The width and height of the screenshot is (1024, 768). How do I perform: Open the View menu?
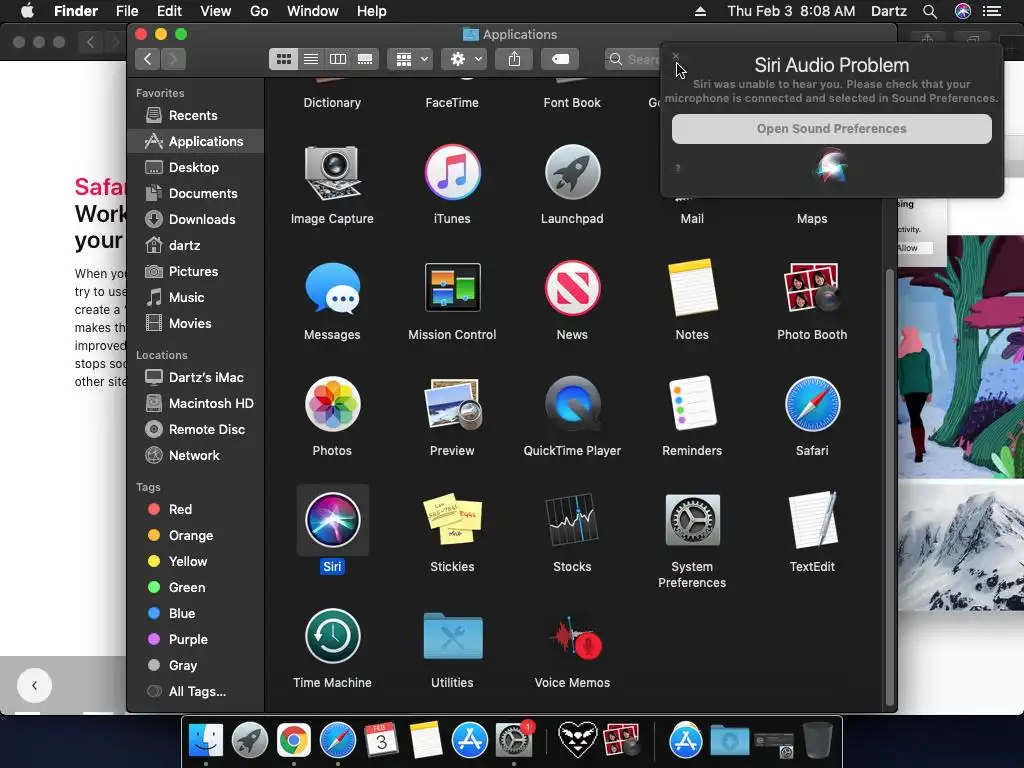click(x=216, y=11)
